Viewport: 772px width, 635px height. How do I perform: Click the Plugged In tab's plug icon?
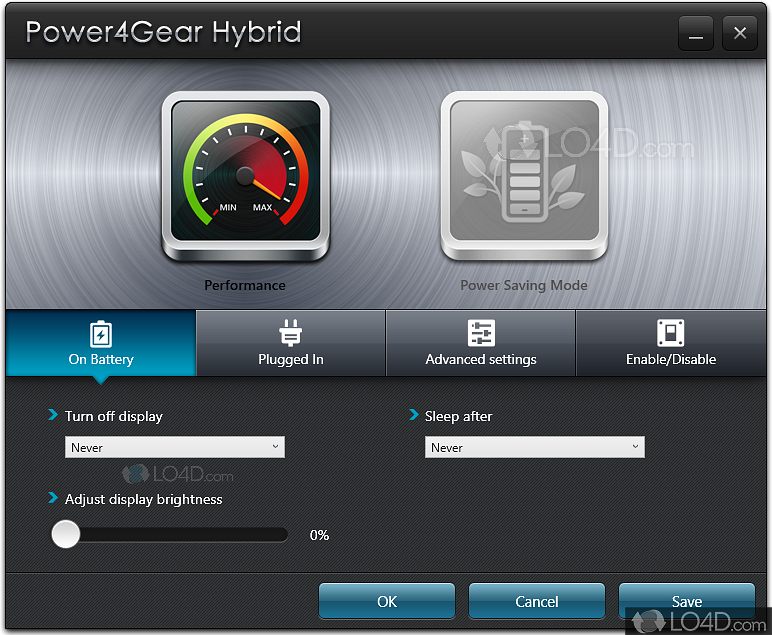(290, 333)
